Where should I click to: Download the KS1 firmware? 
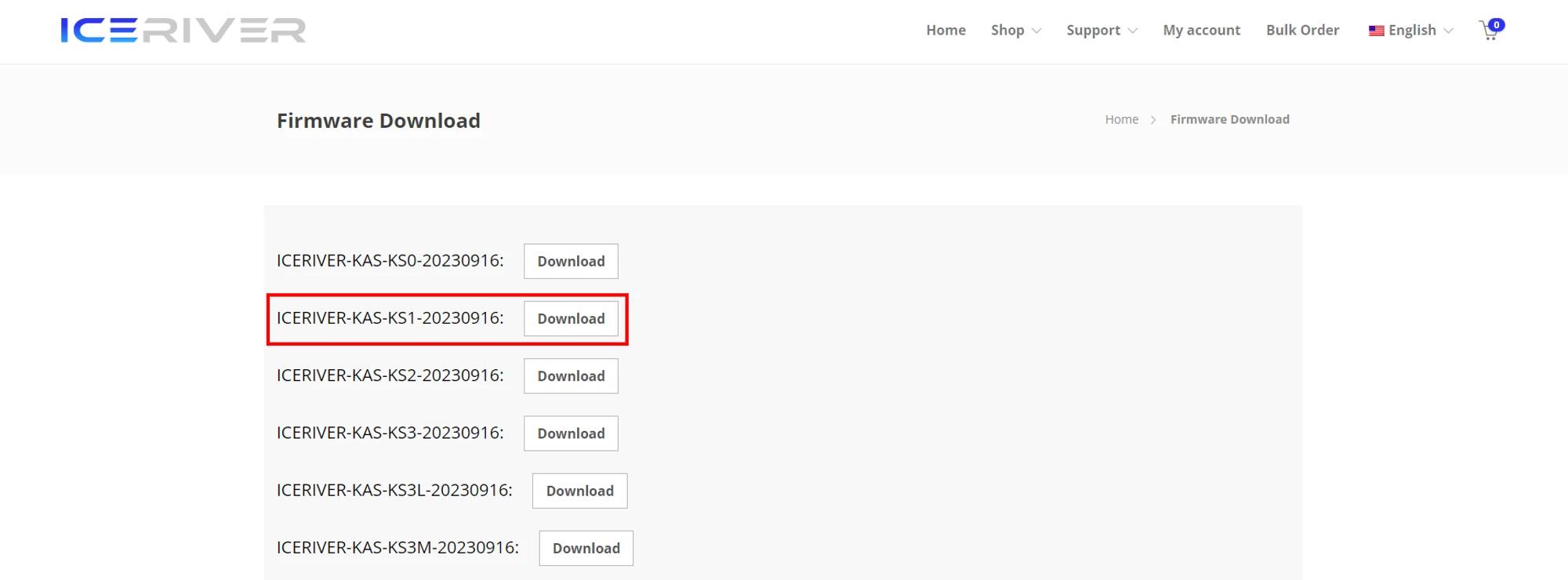(571, 319)
